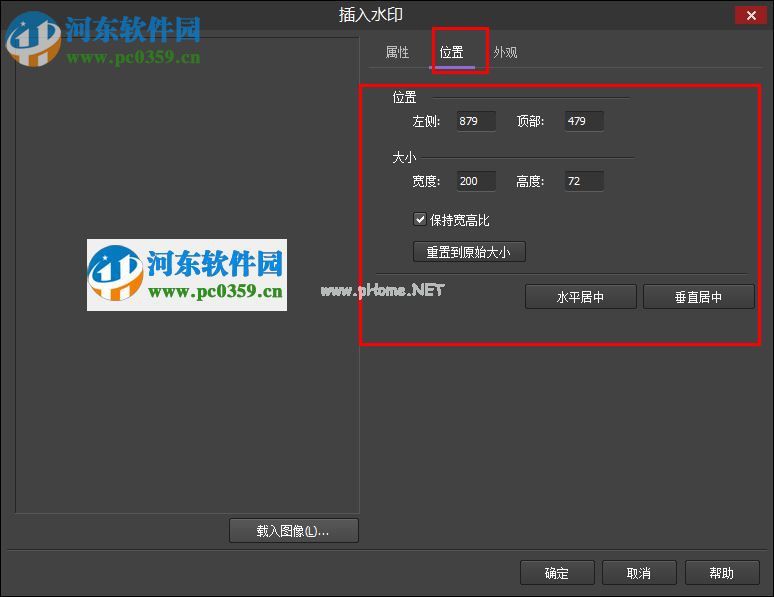
Task: Click the 重置到原始大小 button
Action: (x=469, y=252)
